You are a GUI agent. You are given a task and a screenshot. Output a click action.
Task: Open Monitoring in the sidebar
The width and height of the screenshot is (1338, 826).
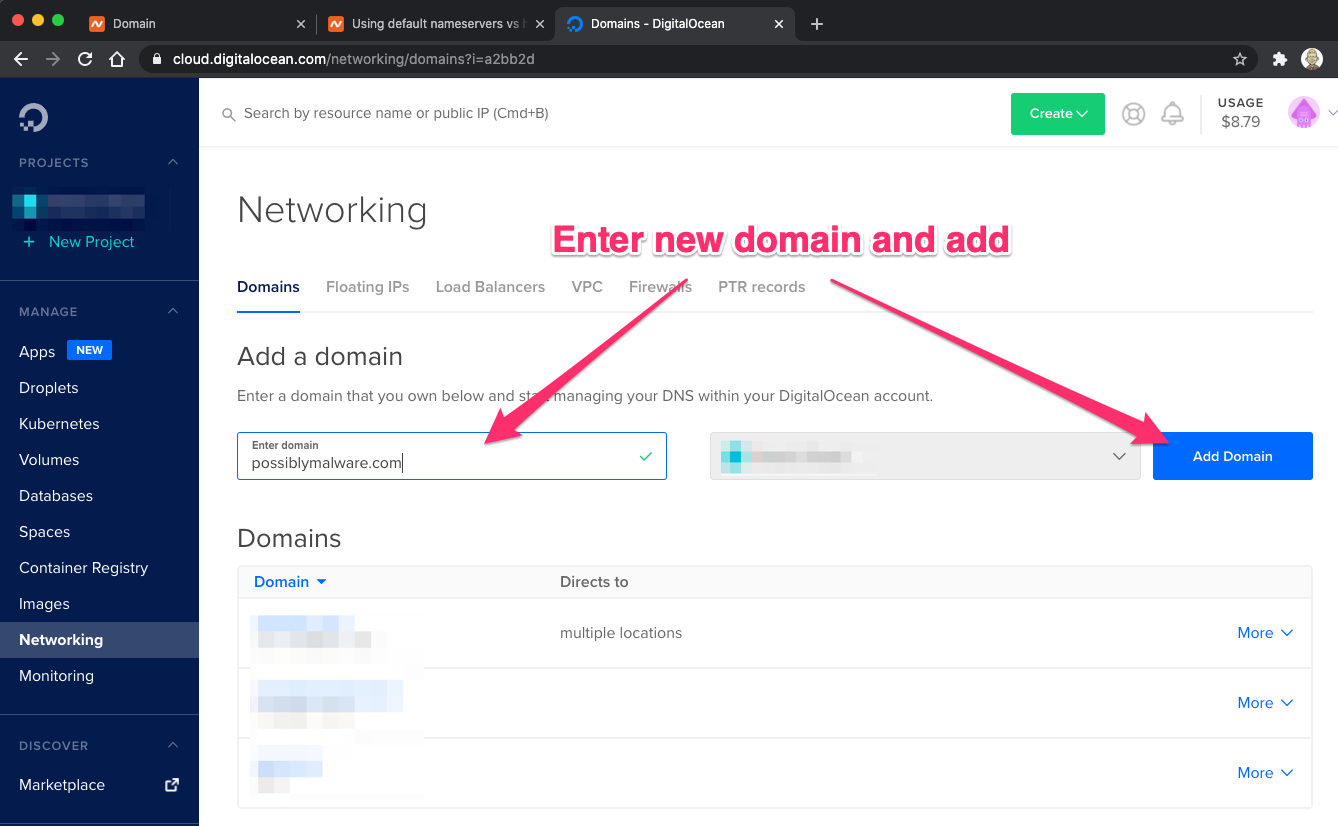(x=56, y=676)
